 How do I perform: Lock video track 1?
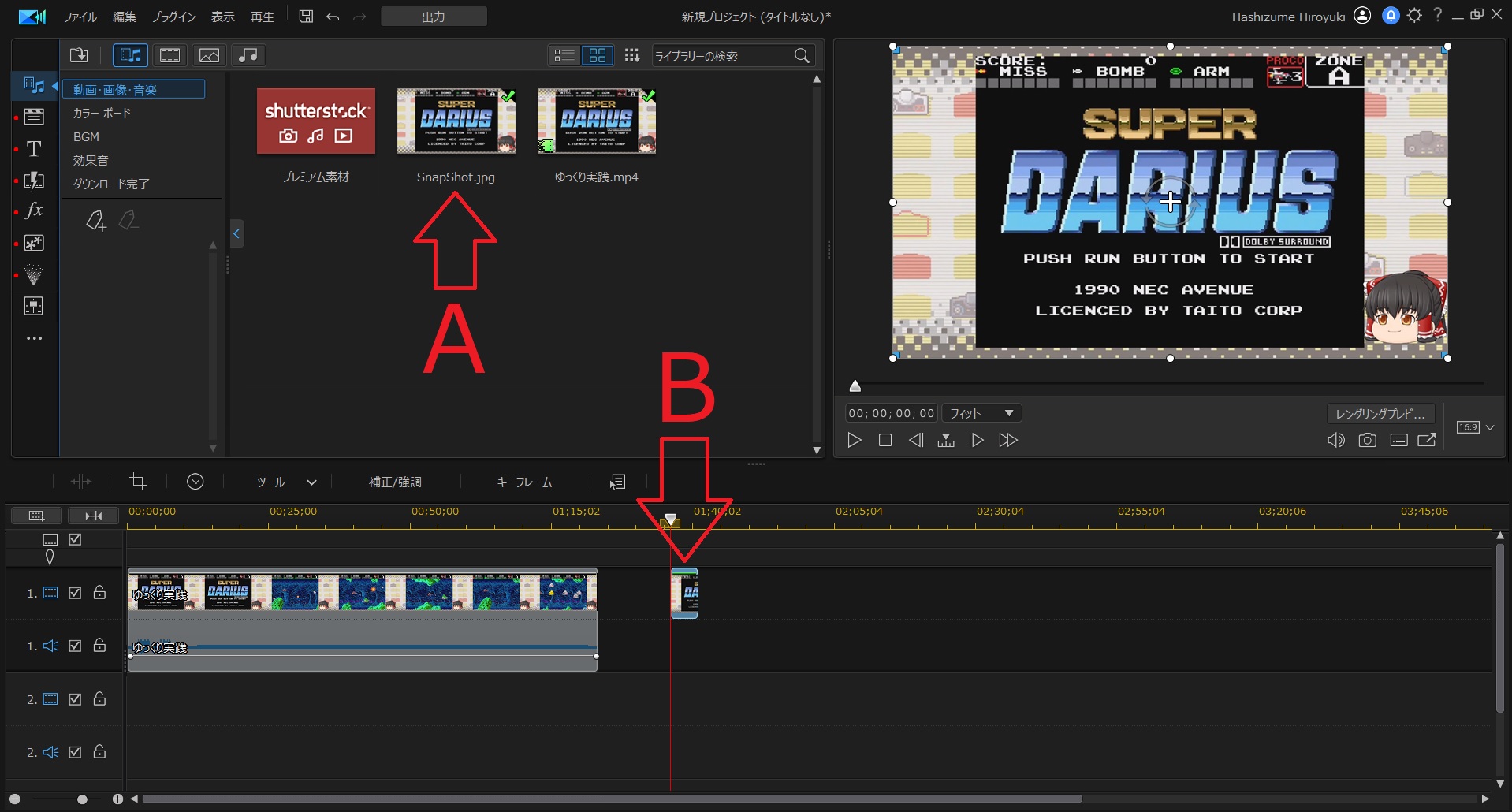click(100, 592)
